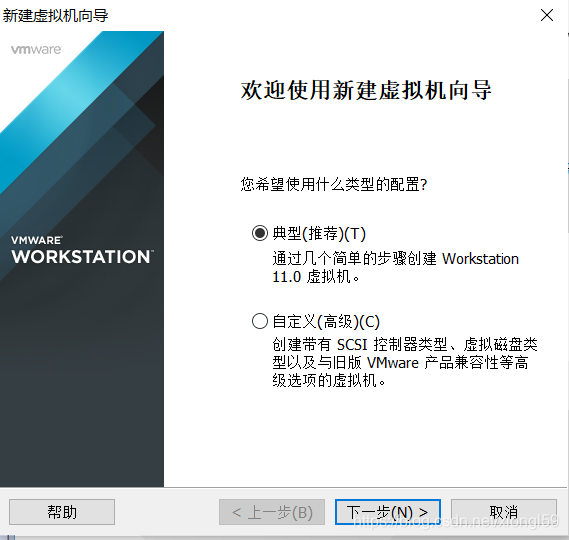Click the description about SCSI 控制器类型
The image size is (569, 540).
(405, 362)
